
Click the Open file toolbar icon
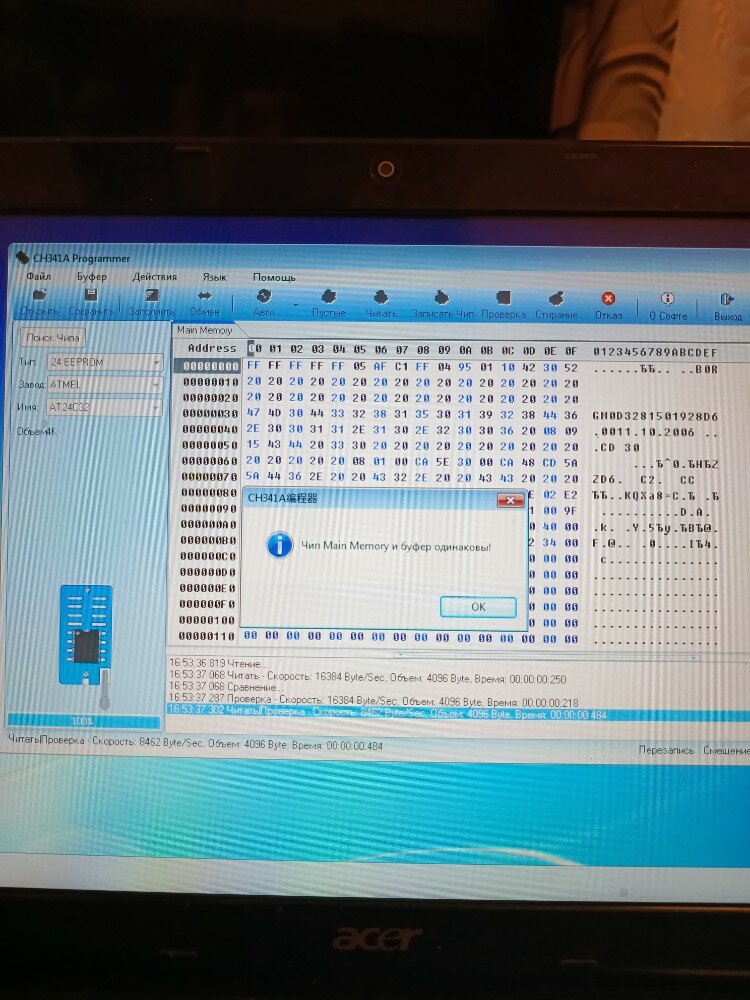point(40,295)
